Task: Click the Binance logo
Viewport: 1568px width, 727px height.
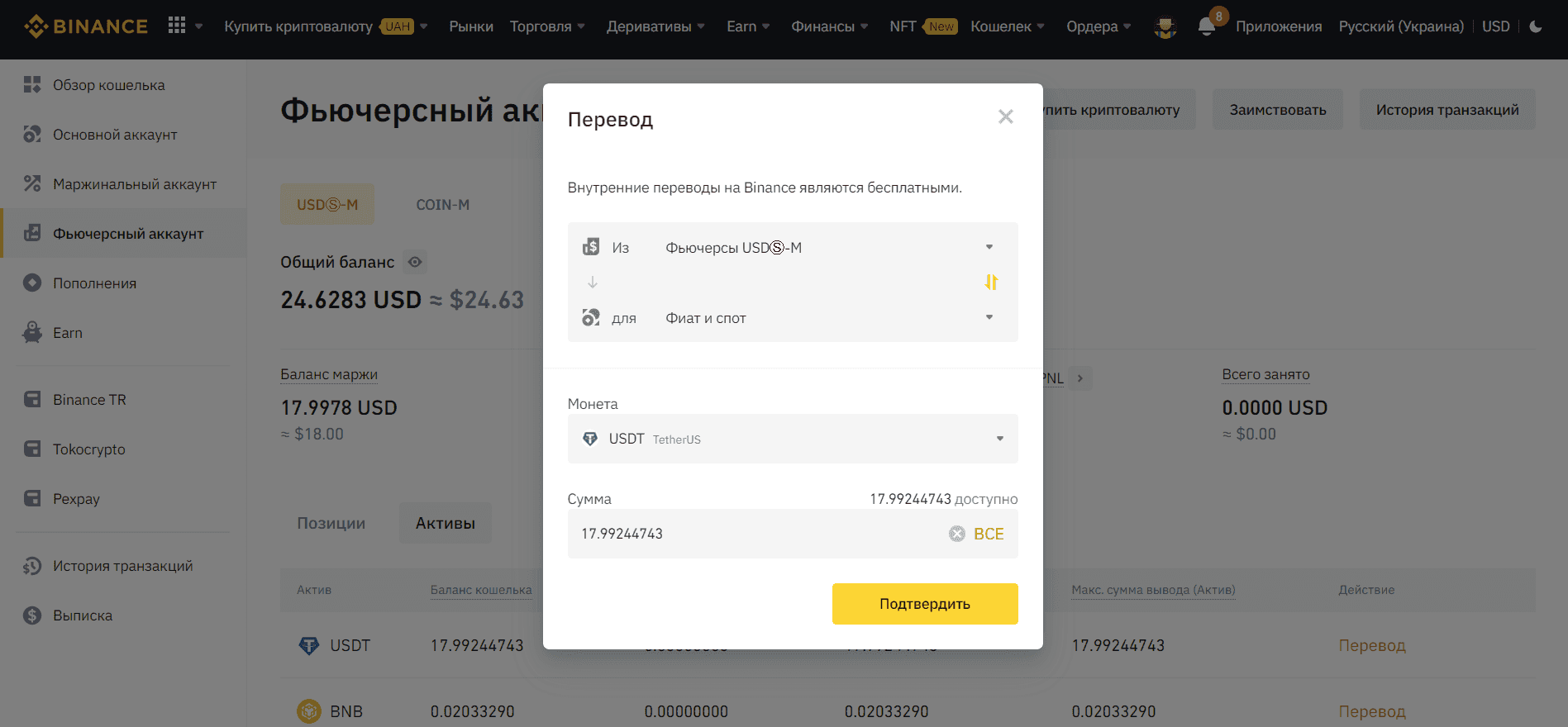Action: pyautogui.click(x=86, y=26)
